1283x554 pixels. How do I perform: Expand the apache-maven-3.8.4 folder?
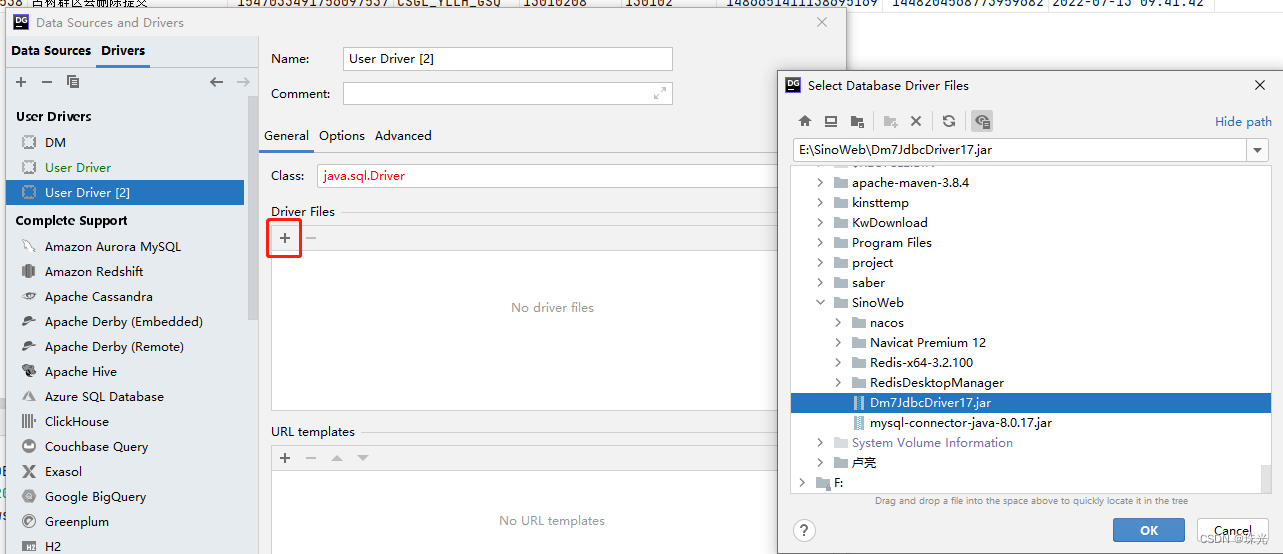[x=820, y=182]
